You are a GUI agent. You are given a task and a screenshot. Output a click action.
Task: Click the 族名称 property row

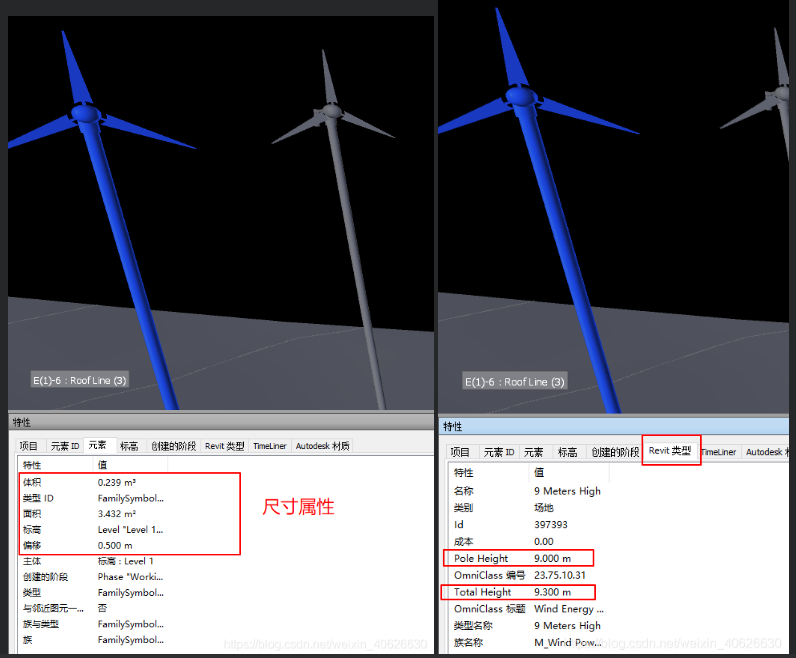(x=520, y=642)
